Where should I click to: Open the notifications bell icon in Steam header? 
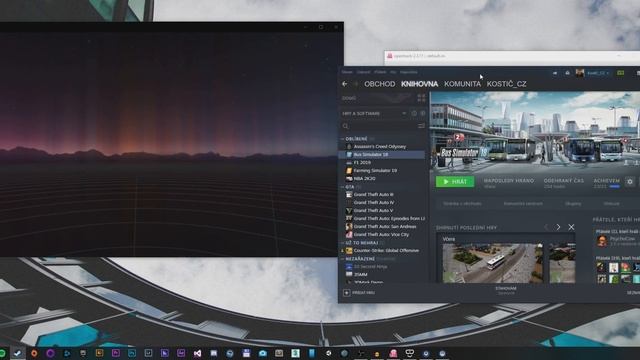[567, 73]
